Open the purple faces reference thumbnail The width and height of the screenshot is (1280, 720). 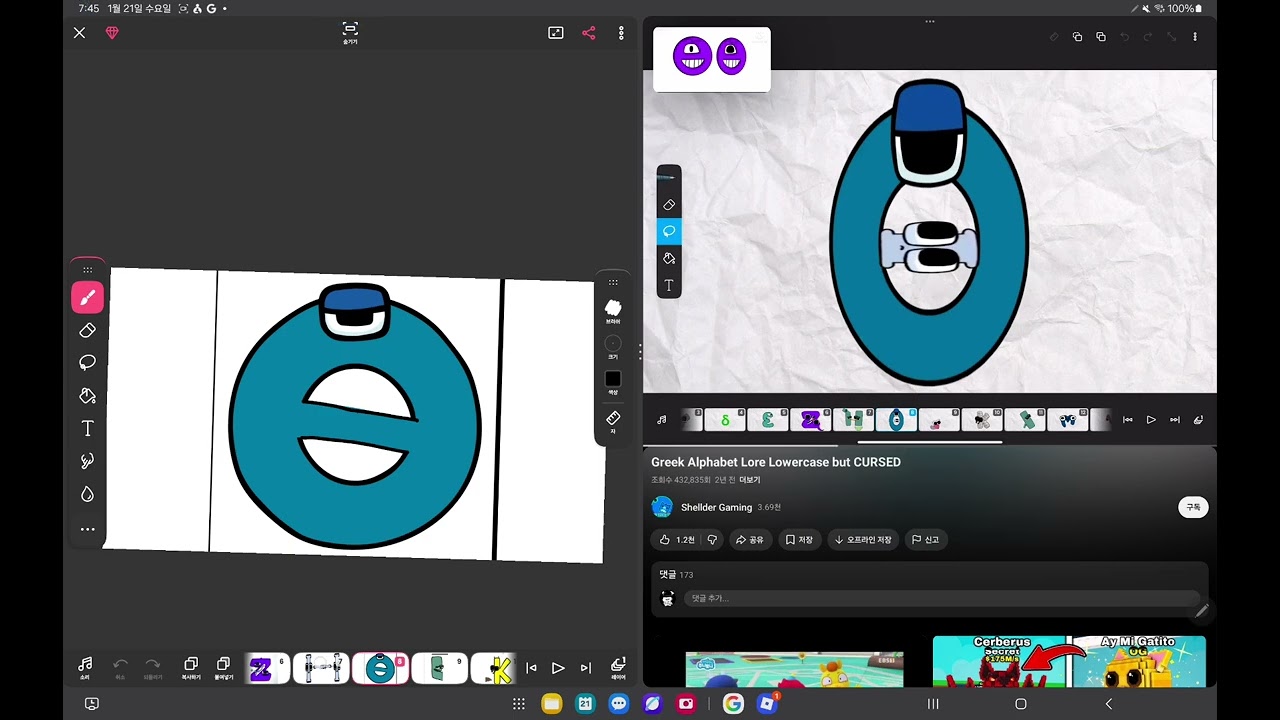coord(712,59)
